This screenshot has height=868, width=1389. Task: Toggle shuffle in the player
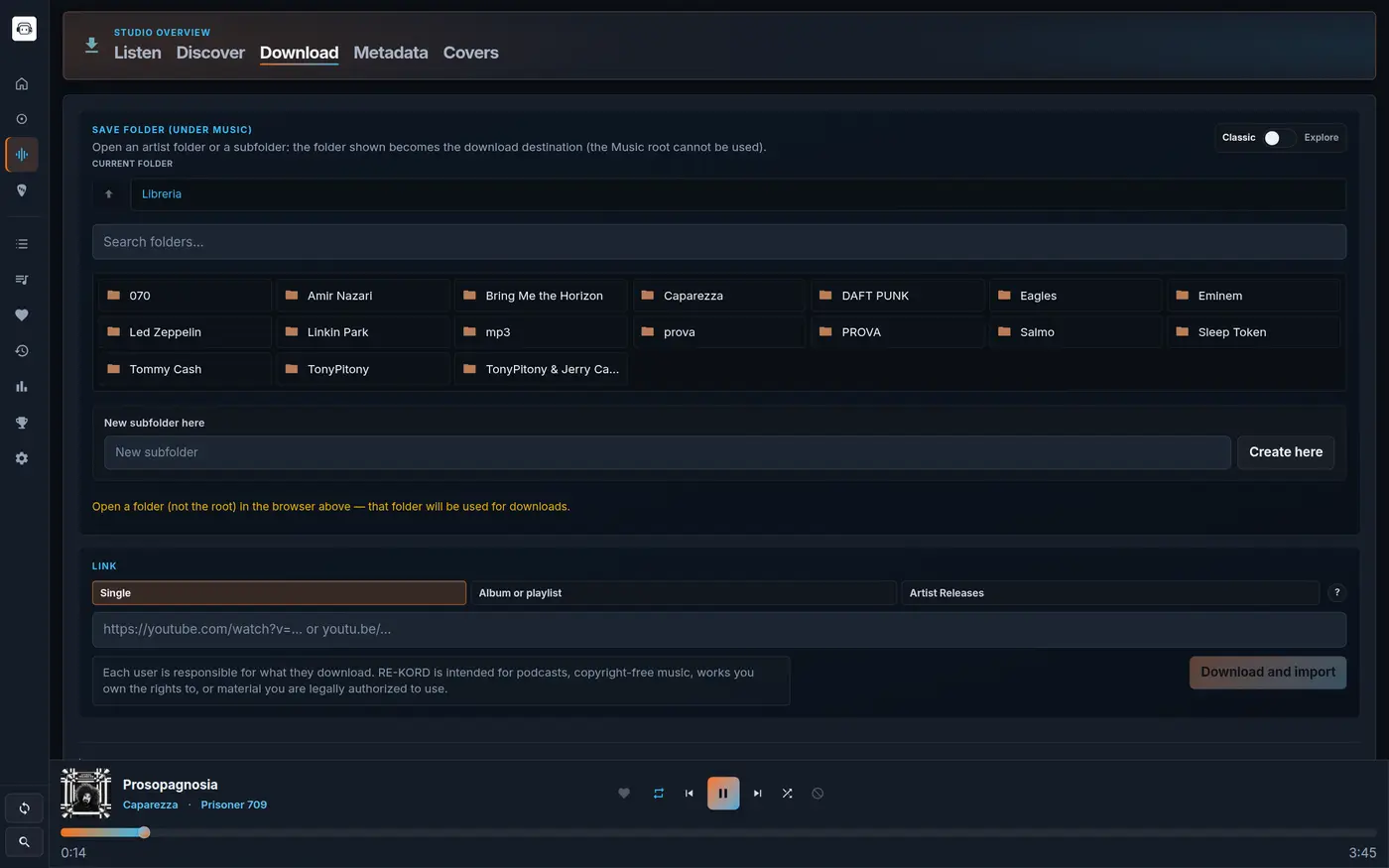[787, 794]
